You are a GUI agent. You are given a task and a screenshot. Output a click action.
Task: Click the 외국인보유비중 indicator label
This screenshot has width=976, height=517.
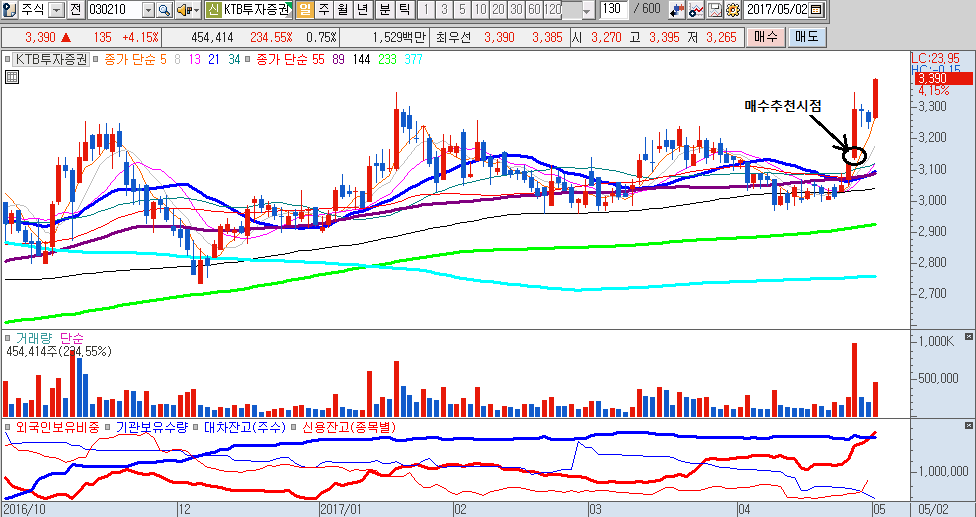point(57,427)
